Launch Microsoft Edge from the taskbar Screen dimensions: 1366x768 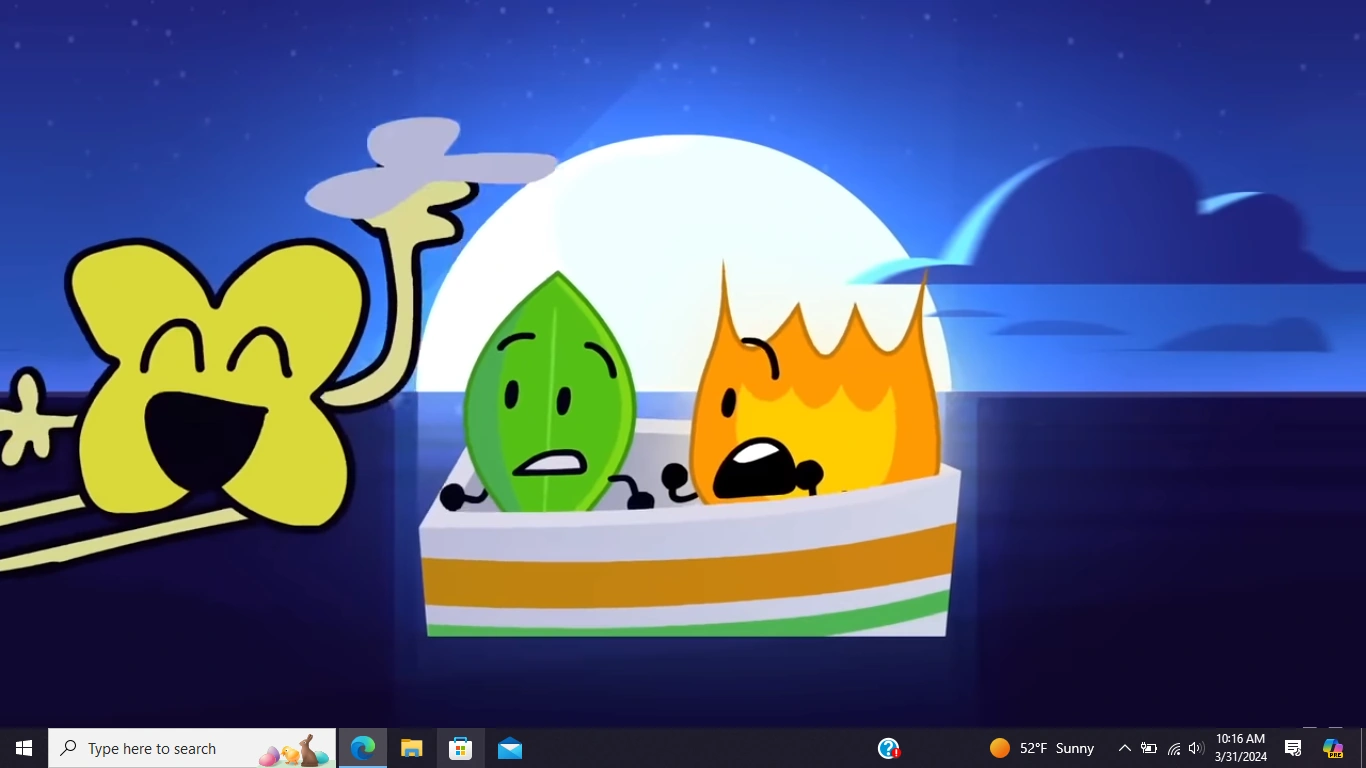tap(361, 747)
